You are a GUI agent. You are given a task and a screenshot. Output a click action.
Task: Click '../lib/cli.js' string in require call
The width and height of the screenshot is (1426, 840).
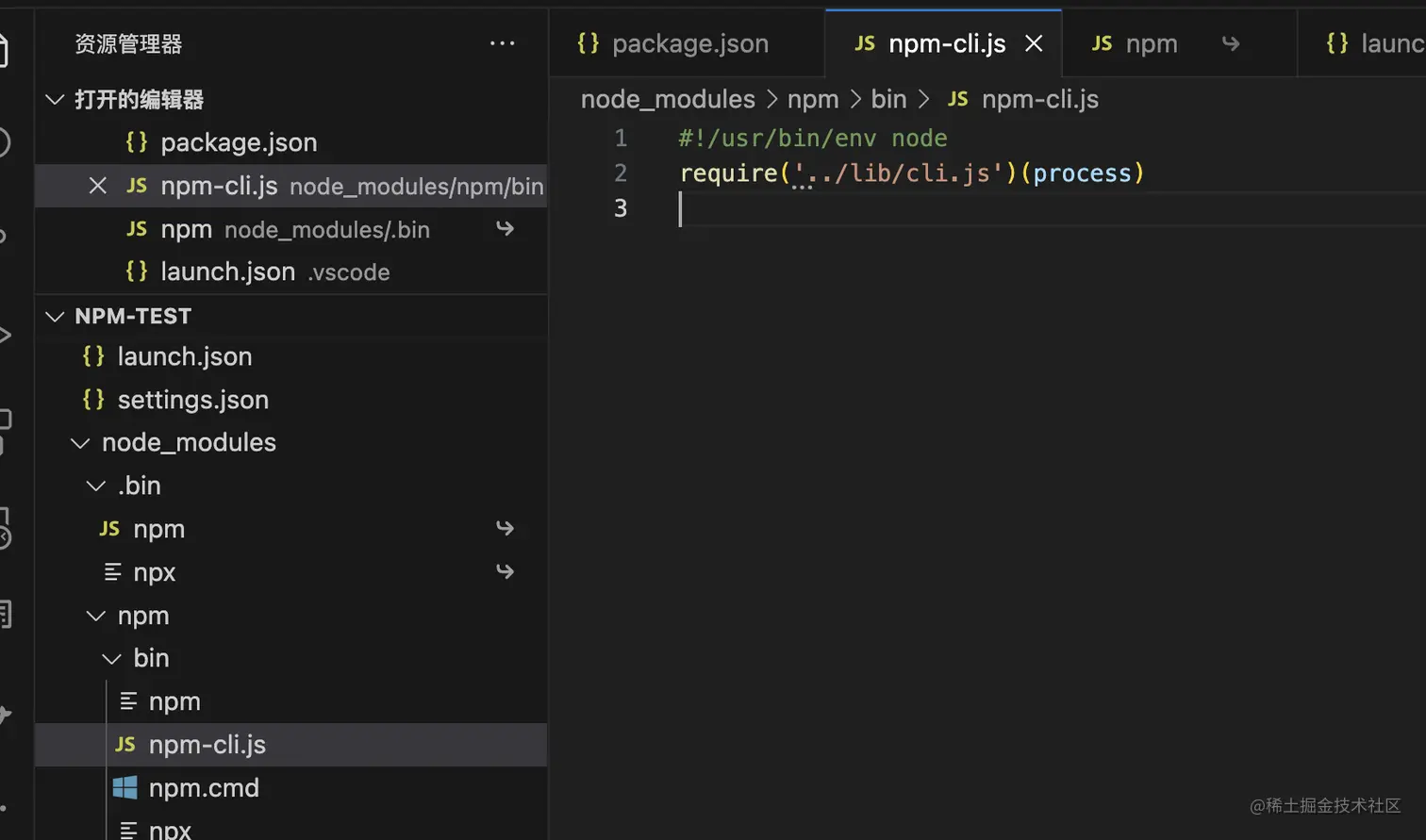[x=898, y=173]
